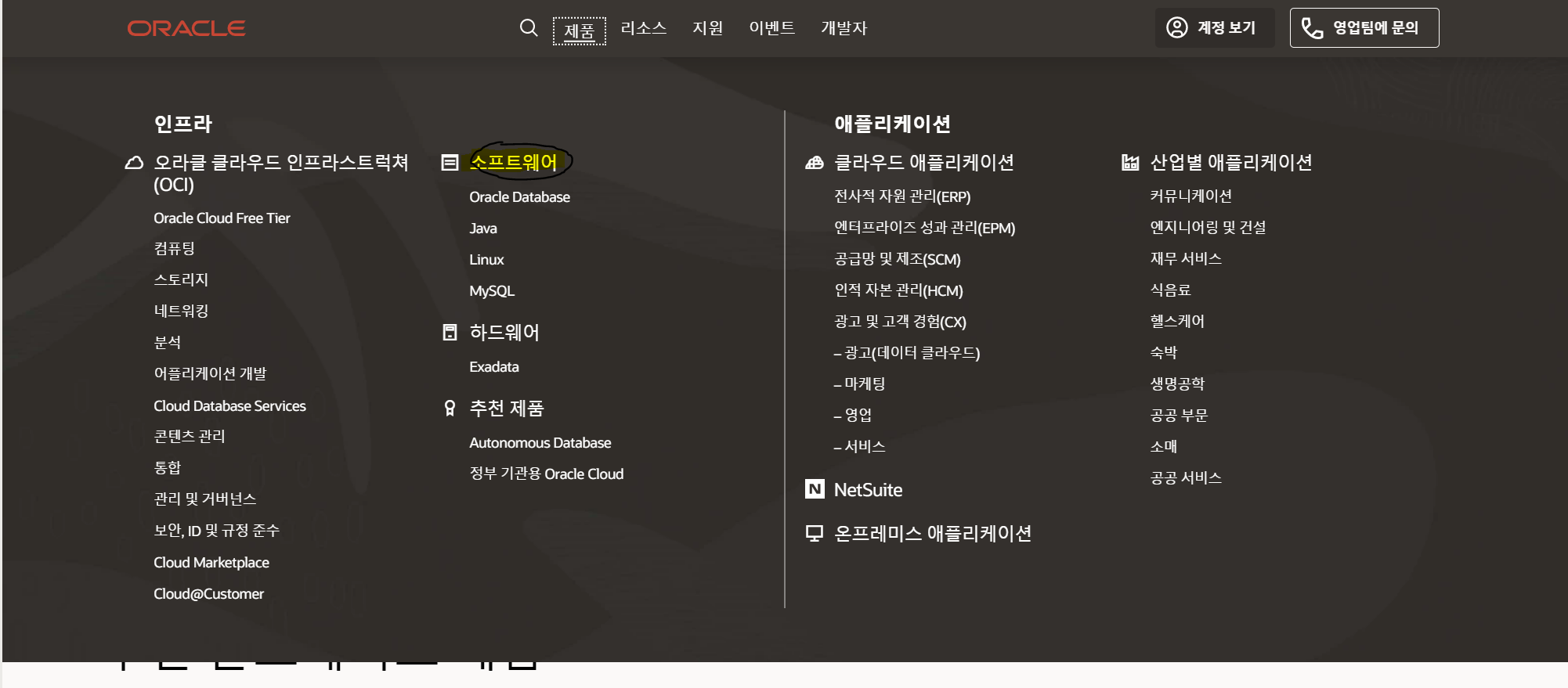Screen dimensions: 1568x688
Task: Go to 스토리지 page
Action: [181, 279]
